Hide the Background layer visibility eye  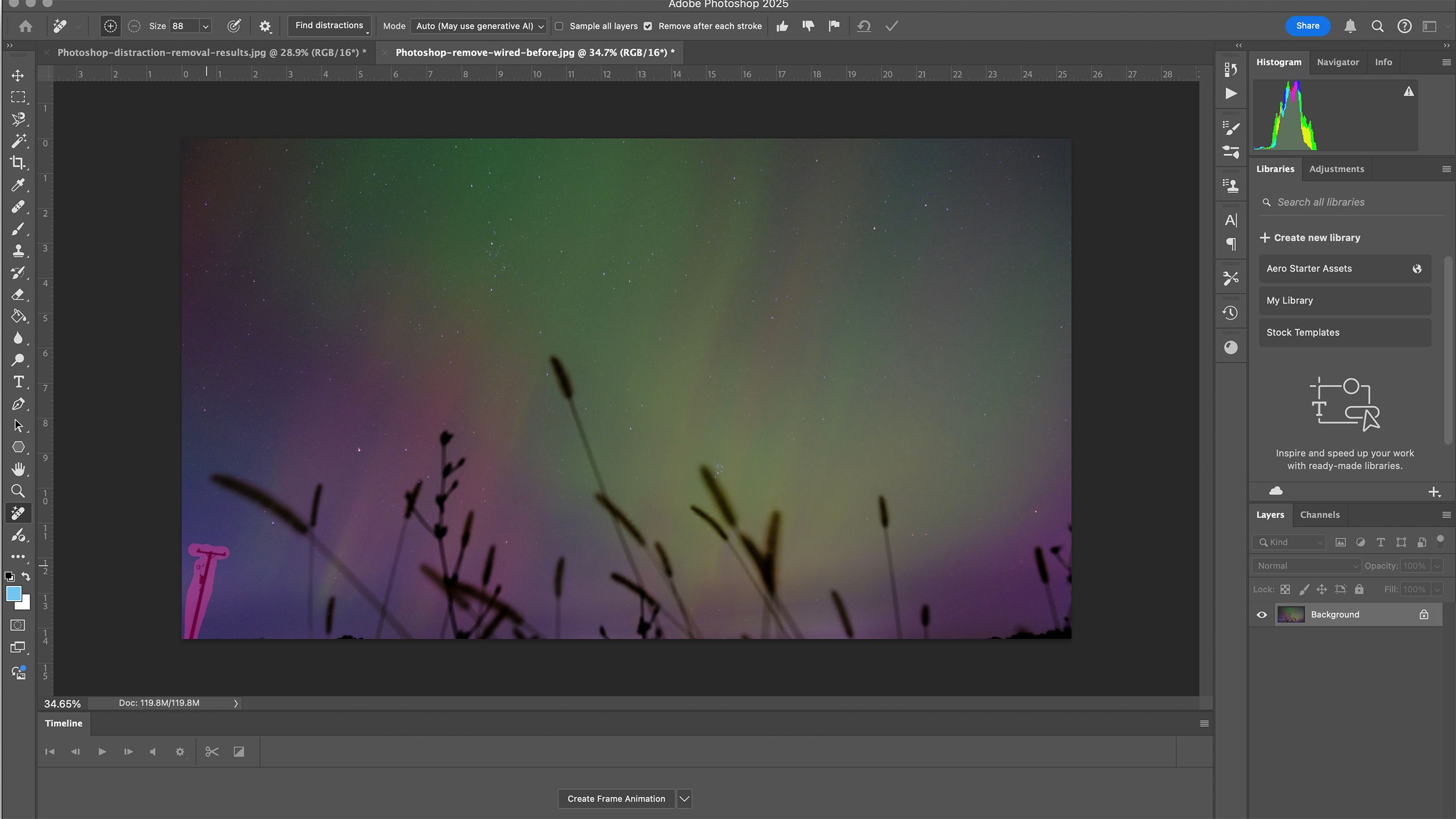[1261, 615]
